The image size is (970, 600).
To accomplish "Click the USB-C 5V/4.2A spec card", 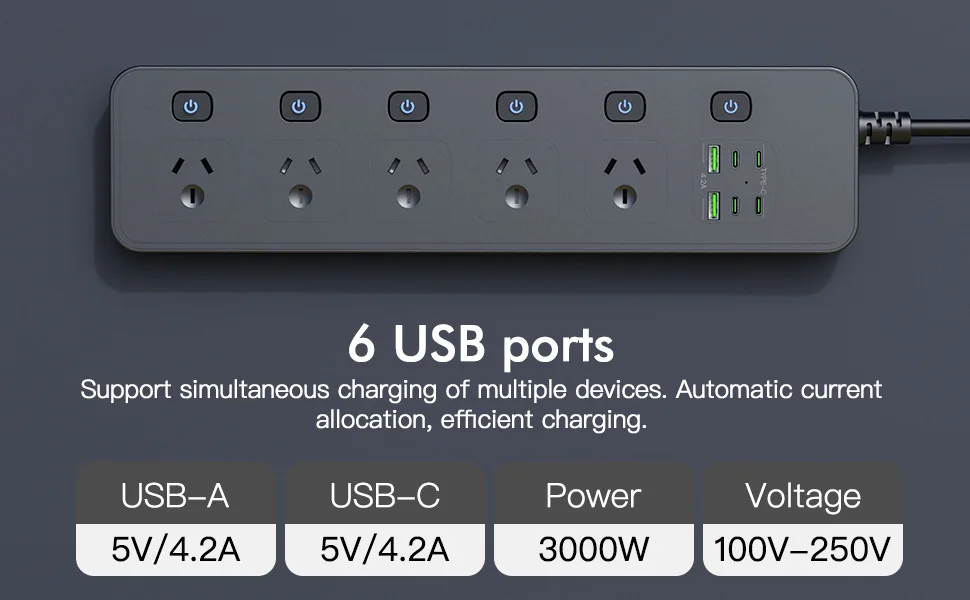I will 385,519.
